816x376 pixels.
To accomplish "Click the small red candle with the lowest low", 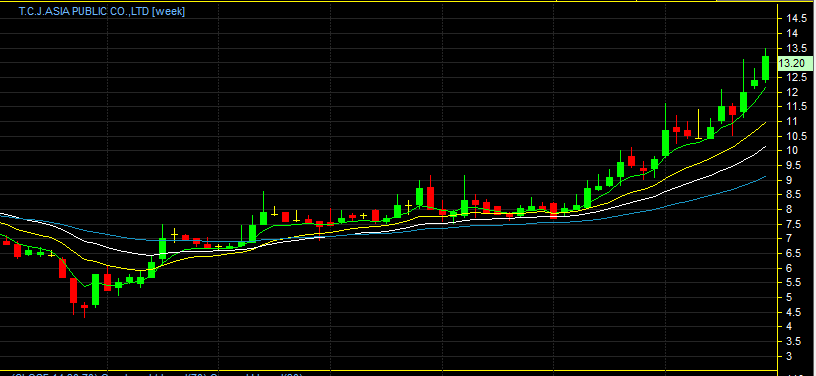I will (x=84, y=307).
